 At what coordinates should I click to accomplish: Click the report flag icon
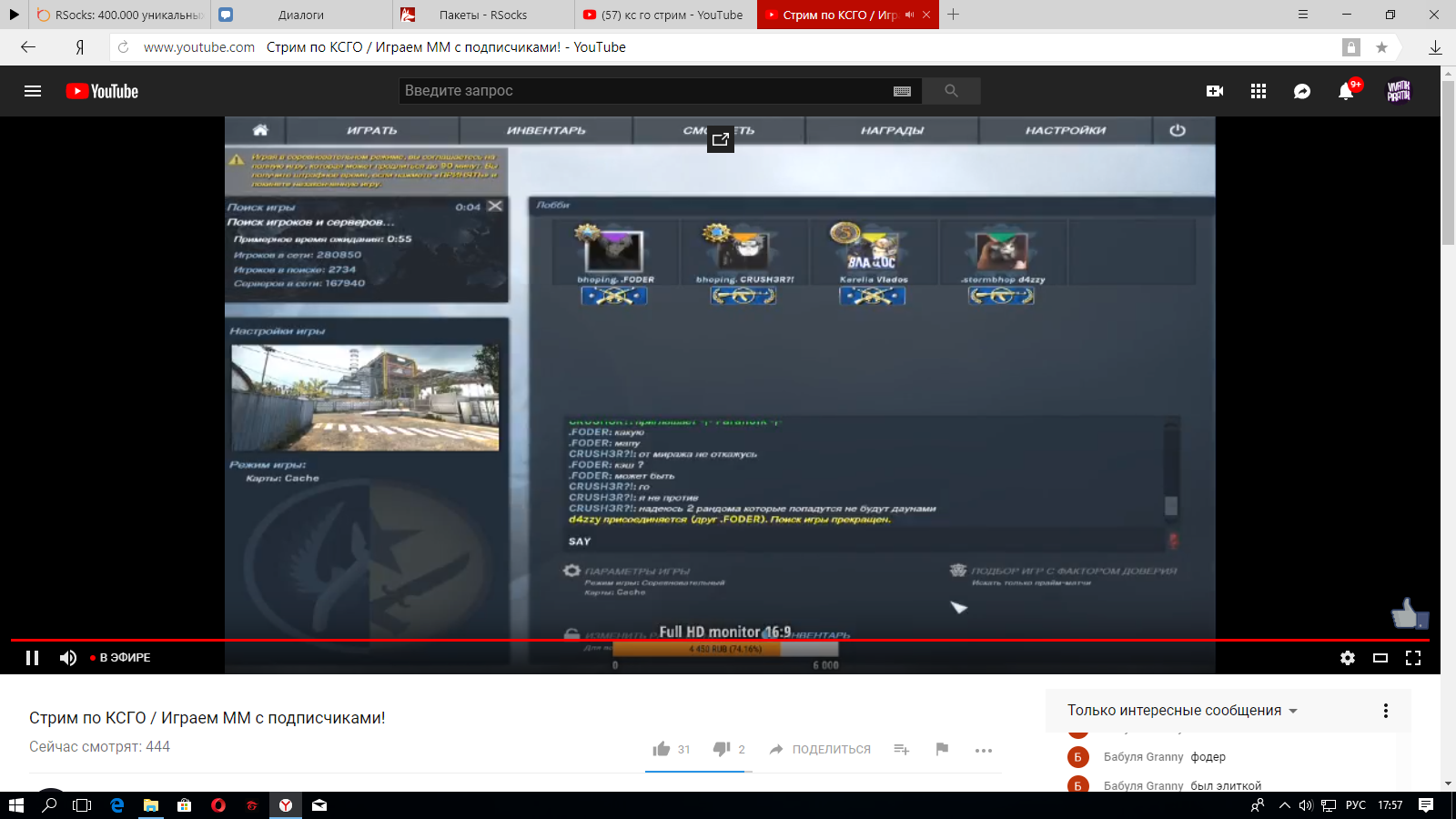click(x=942, y=749)
